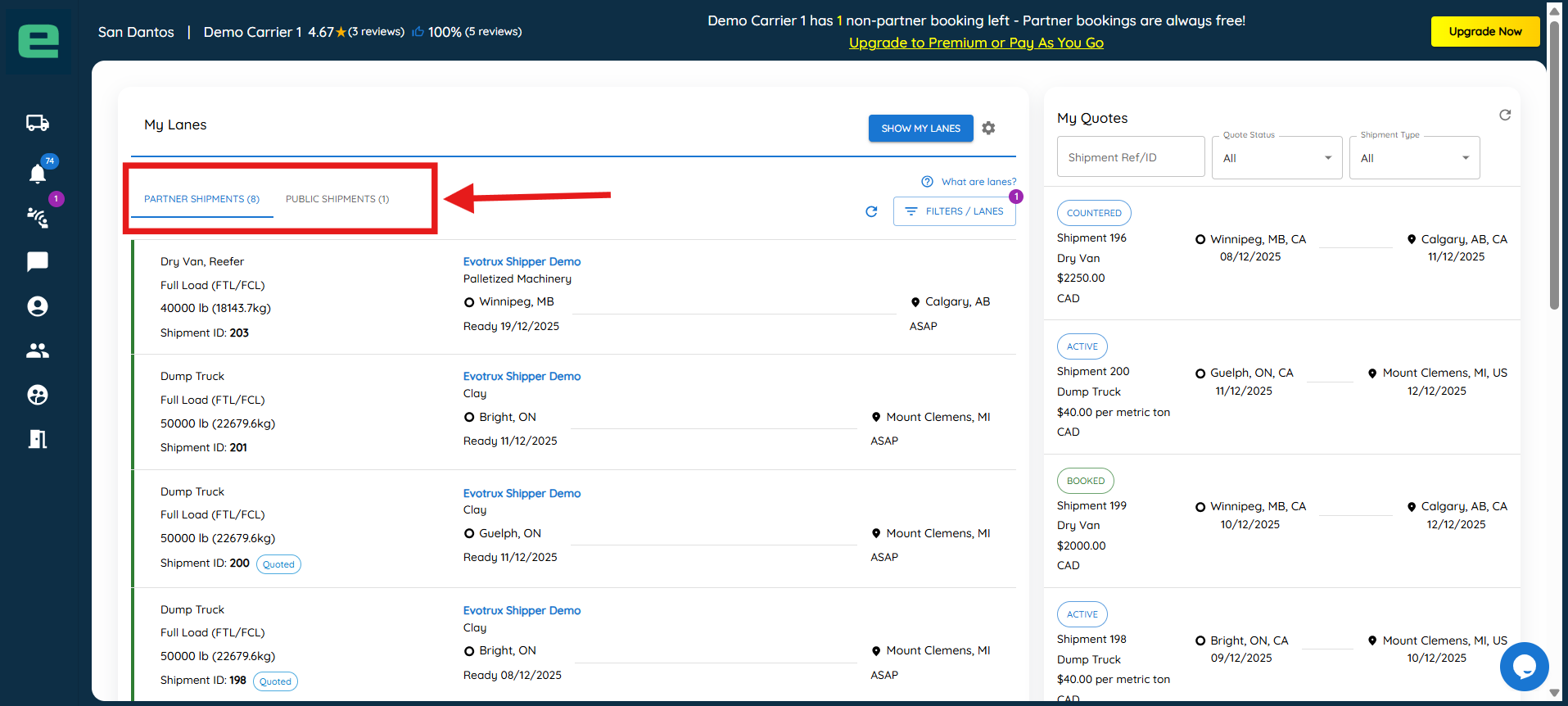The image size is (1568, 706).
Task: Click the My Lanes heading
Action: [175, 124]
